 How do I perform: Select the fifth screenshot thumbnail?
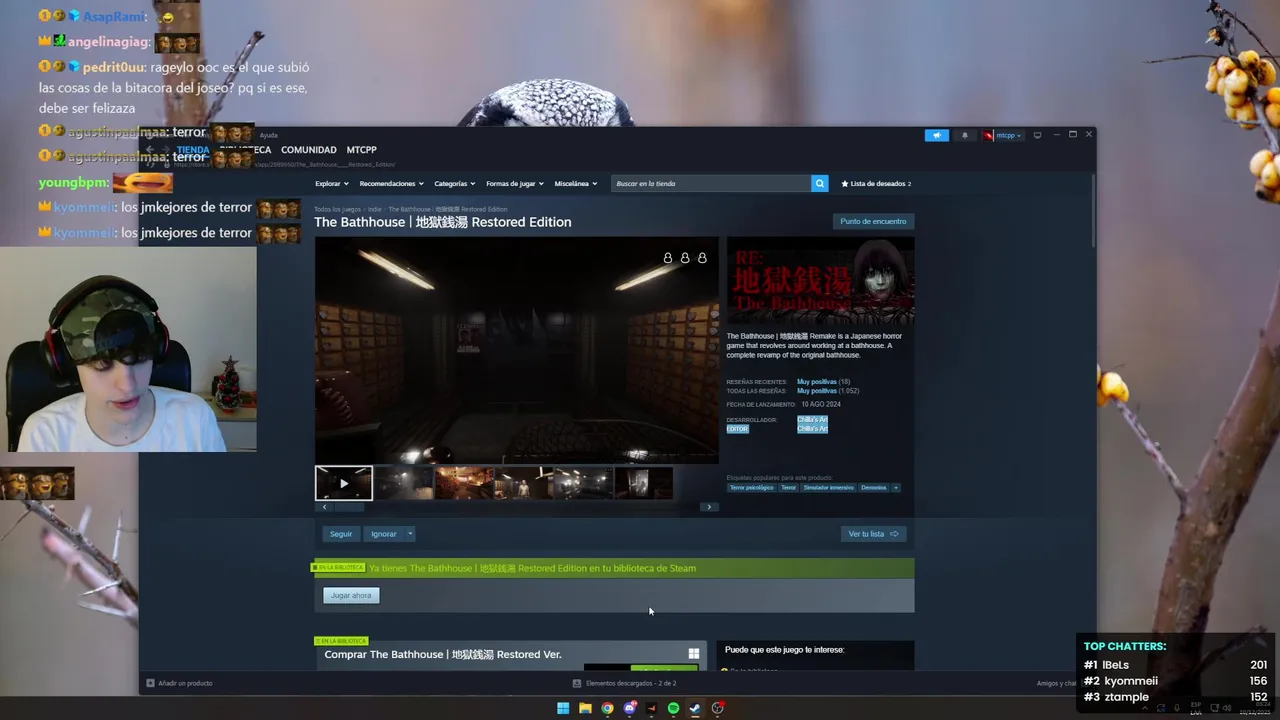pos(584,483)
